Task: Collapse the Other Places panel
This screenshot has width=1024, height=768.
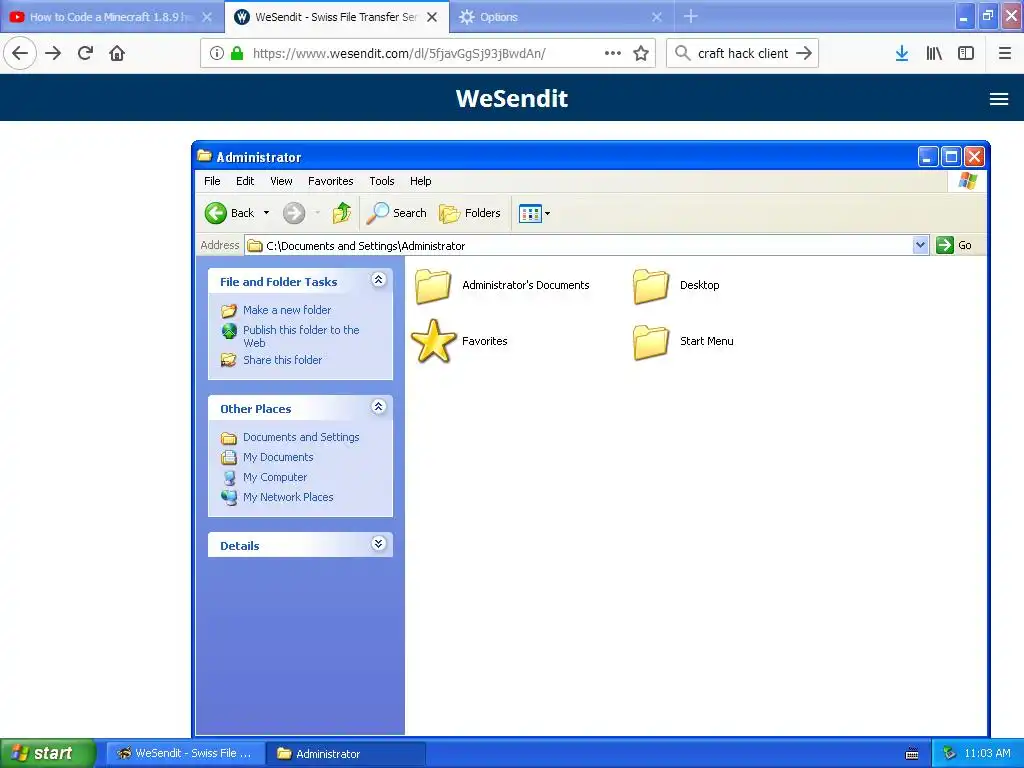Action: (x=378, y=407)
